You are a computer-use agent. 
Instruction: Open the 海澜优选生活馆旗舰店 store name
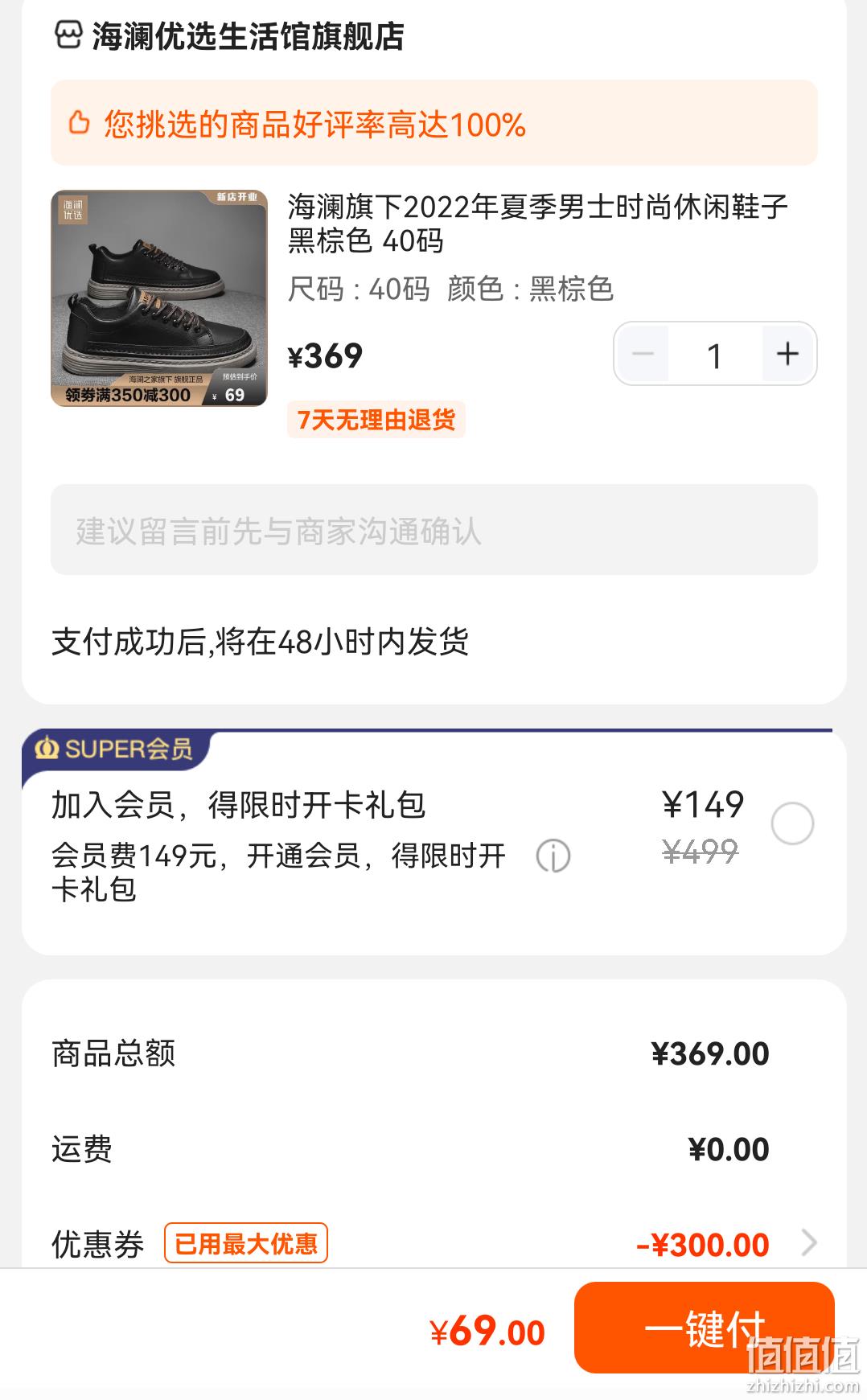coord(248,36)
